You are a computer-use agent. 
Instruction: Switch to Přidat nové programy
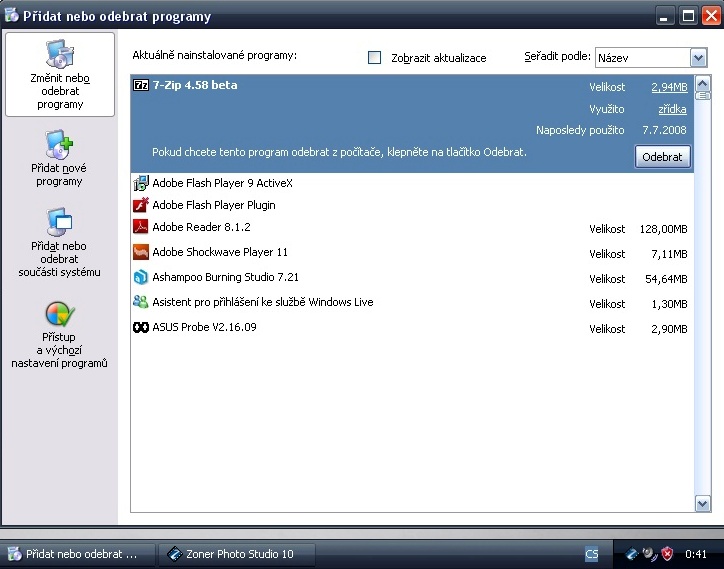[59, 158]
